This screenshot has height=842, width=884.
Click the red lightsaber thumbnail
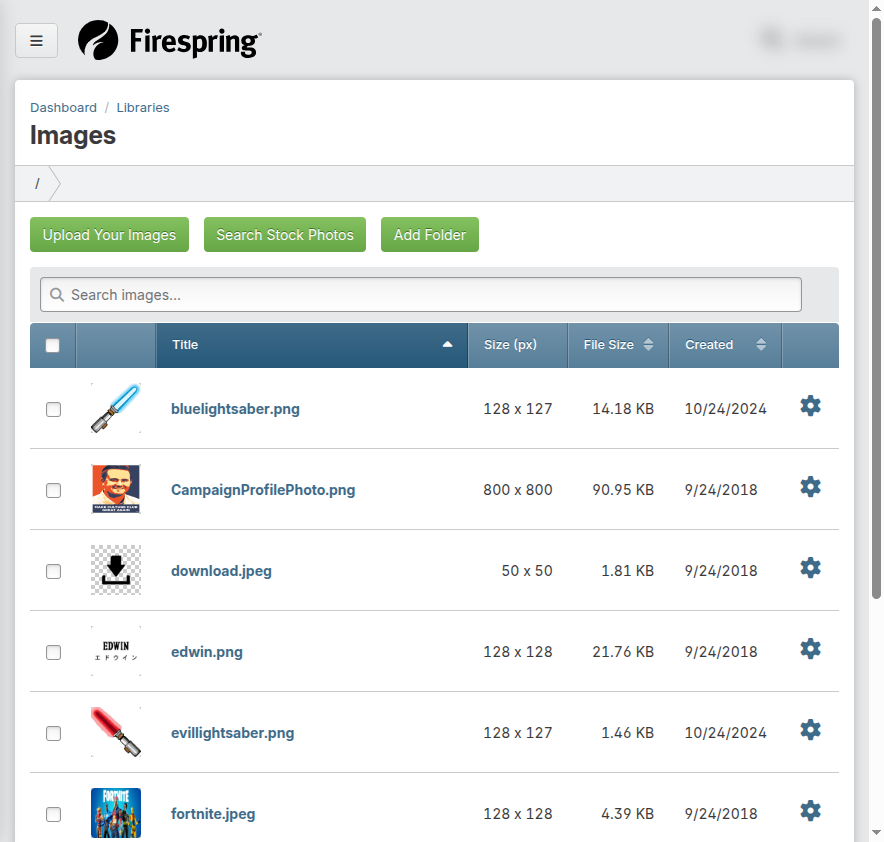pos(116,732)
